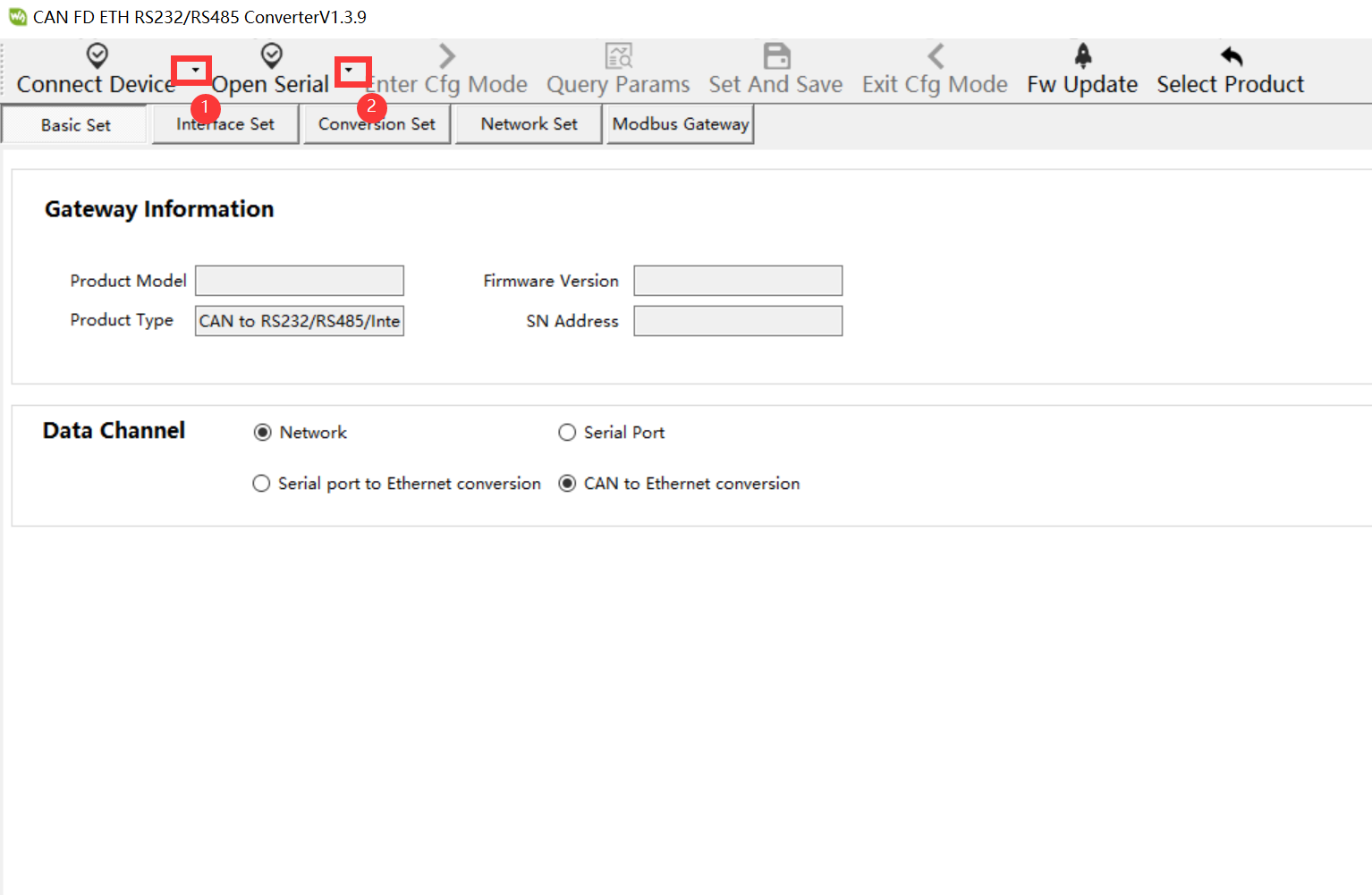1372x895 pixels.
Task: Choose Serial port to Ethernet conversion option
Action: [261, 484]
